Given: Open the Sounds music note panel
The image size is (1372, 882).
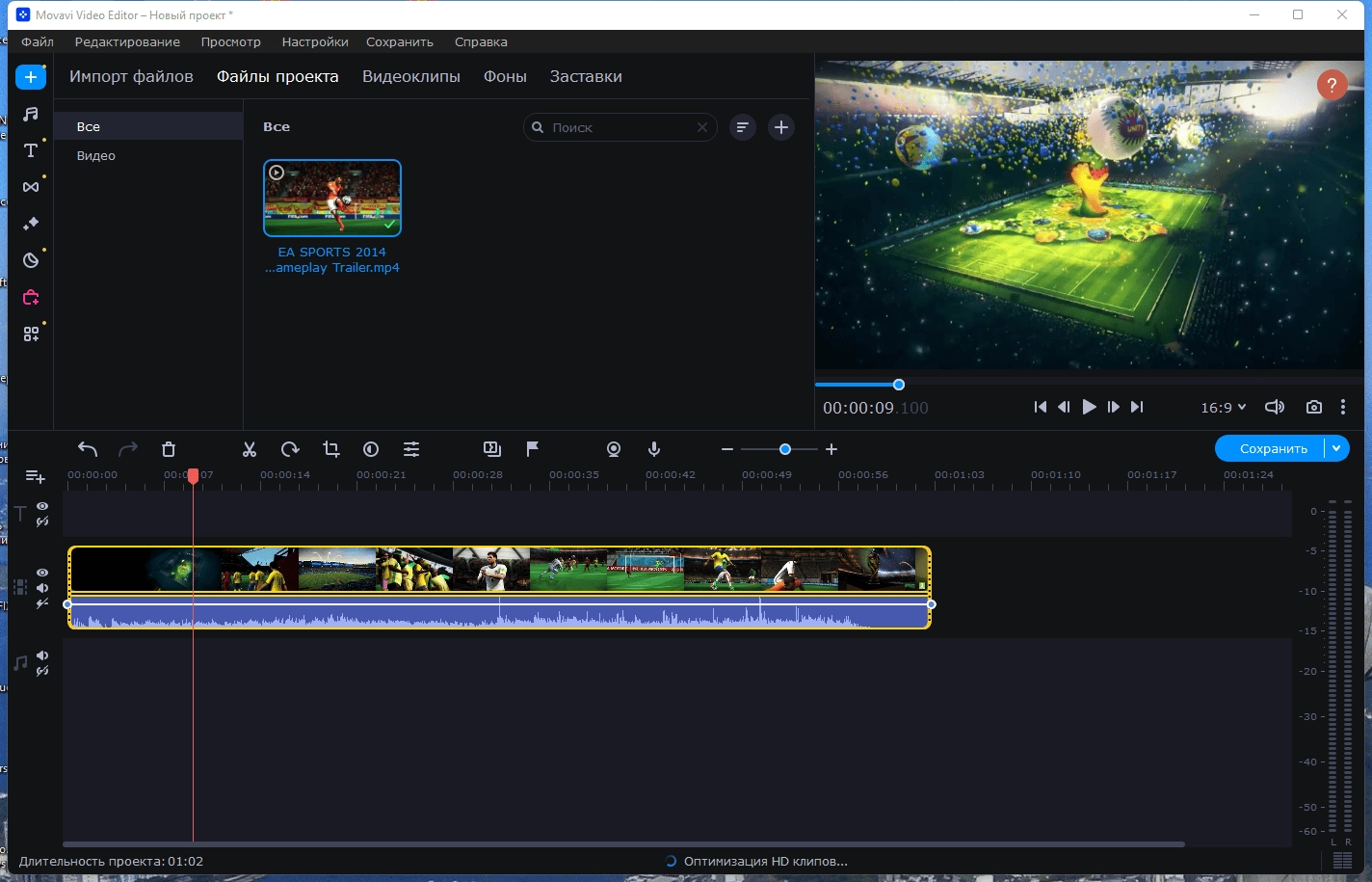Looking at the screenshot, I should coord(31,114).
